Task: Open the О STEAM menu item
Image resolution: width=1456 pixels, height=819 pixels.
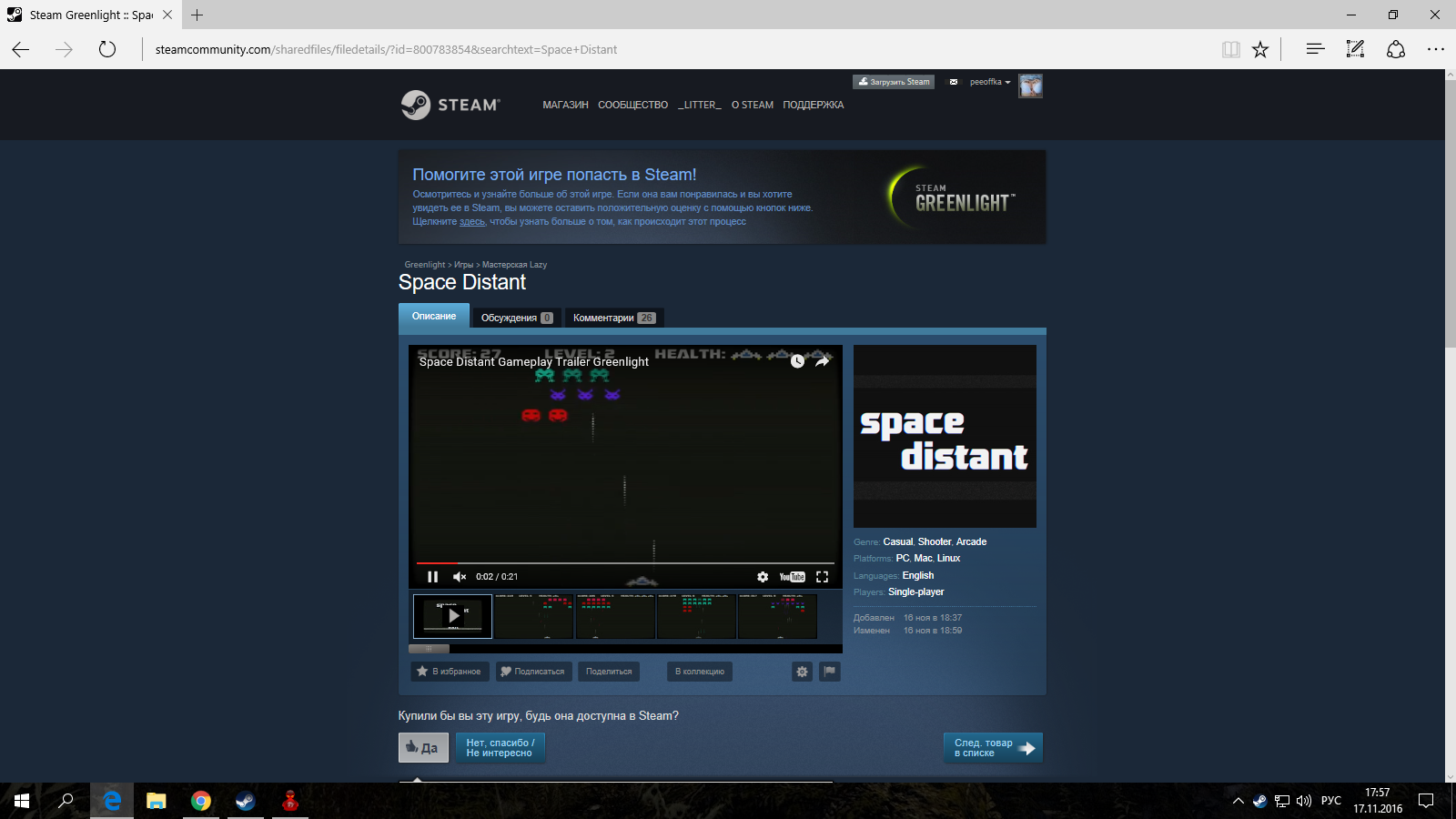Action: coord(753,106)
